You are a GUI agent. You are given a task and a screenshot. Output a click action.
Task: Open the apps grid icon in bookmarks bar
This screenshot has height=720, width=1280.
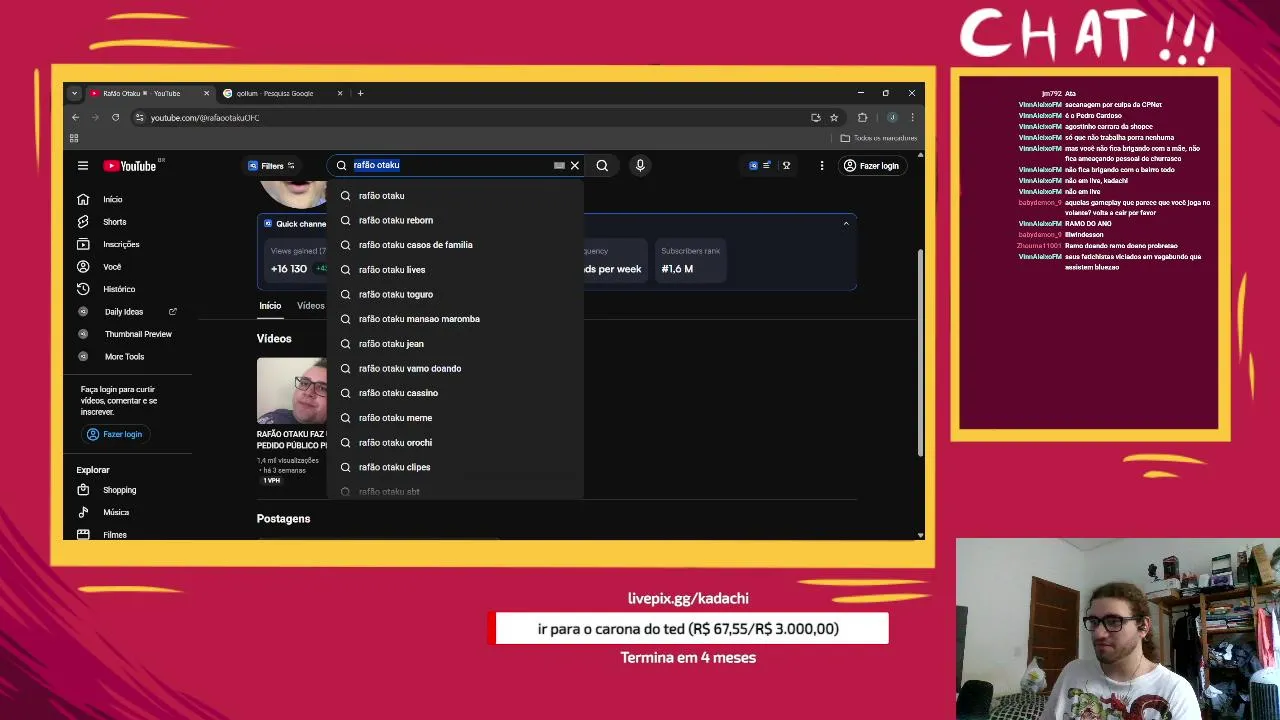(x=74, y=138)
